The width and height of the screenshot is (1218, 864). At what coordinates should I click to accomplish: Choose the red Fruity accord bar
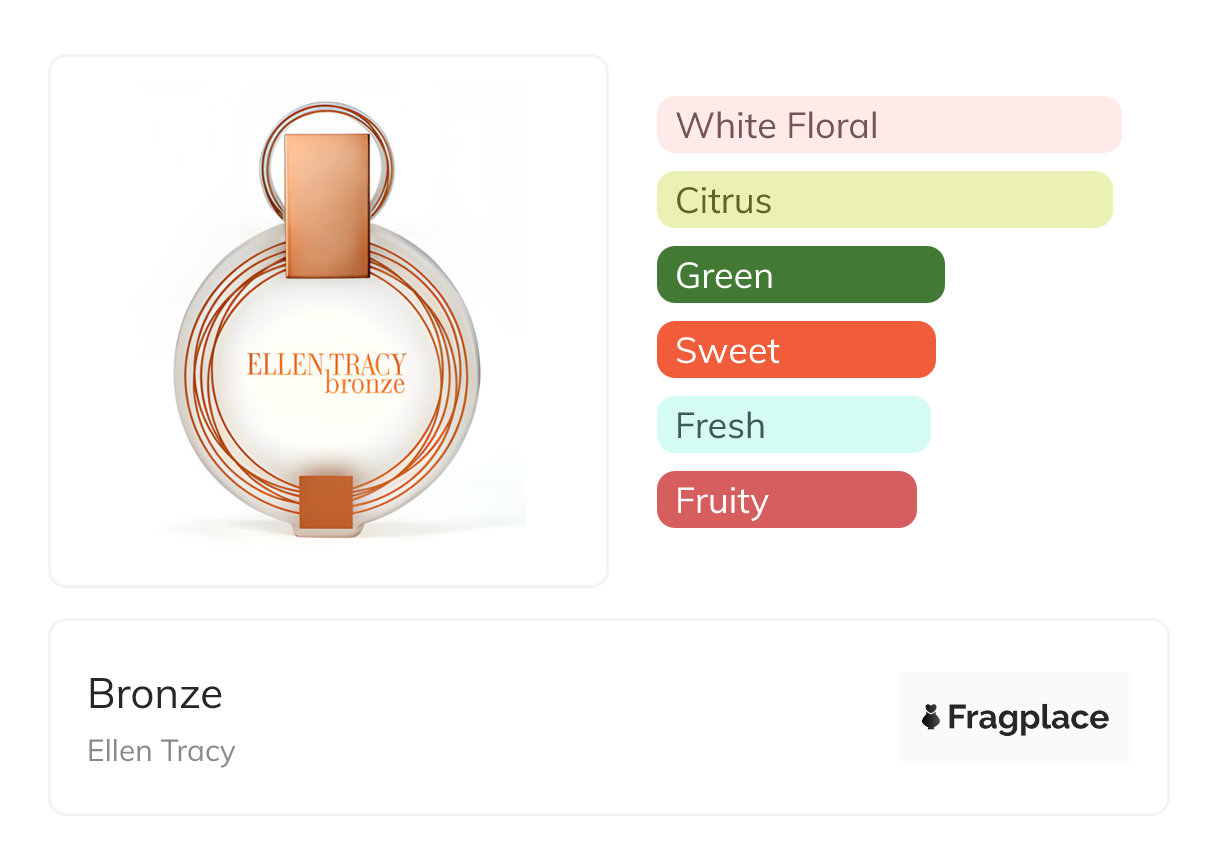(786, 500)
